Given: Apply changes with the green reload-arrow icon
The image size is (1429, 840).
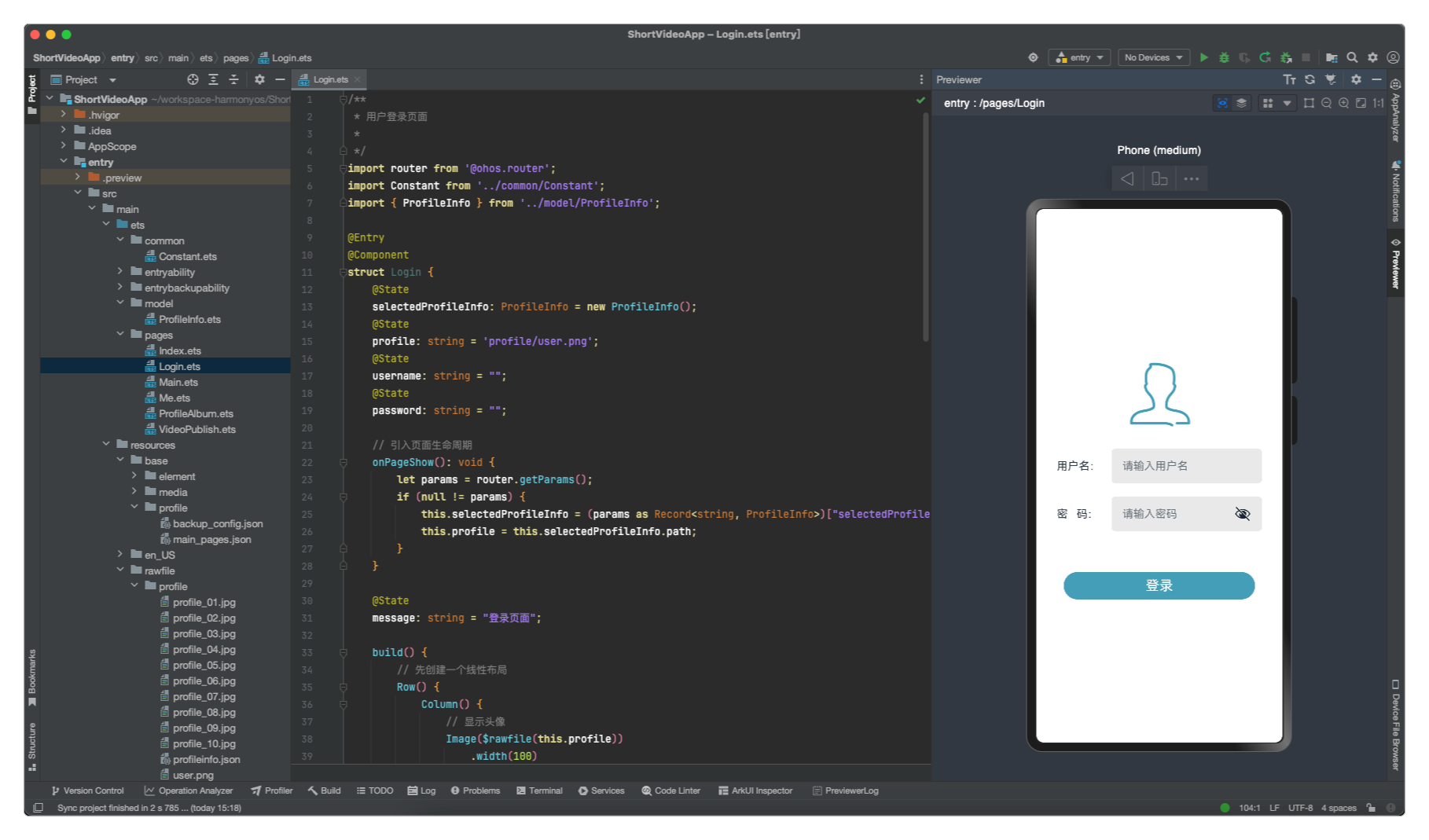Looking at the screenshot, I should [1265, 57].
